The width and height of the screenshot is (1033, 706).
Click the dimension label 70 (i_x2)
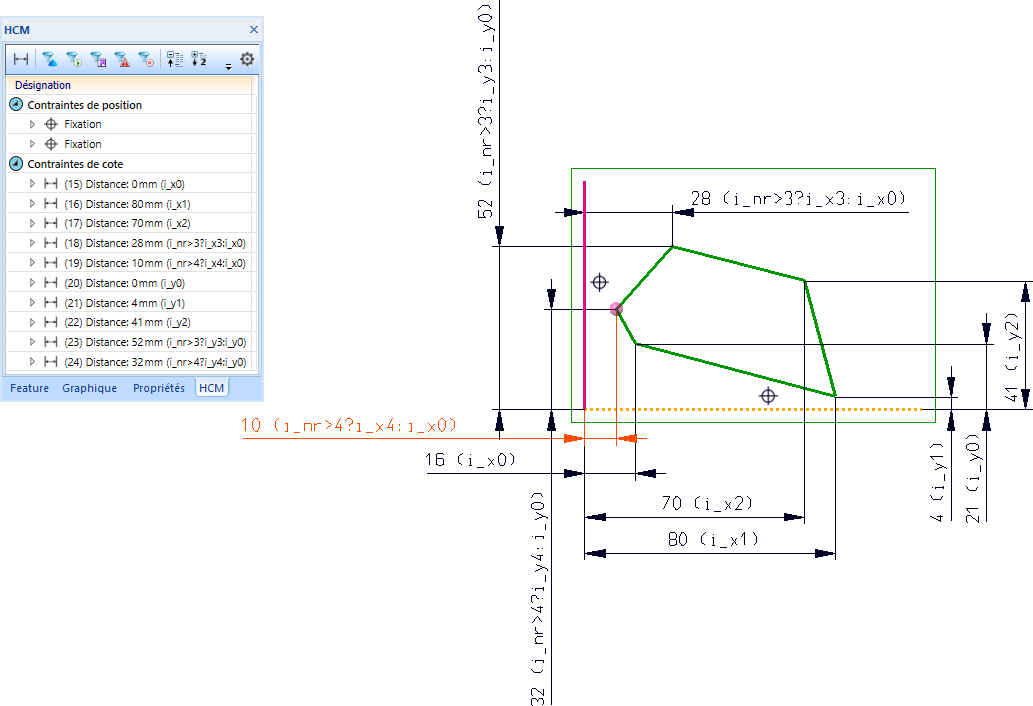[707, 504]
